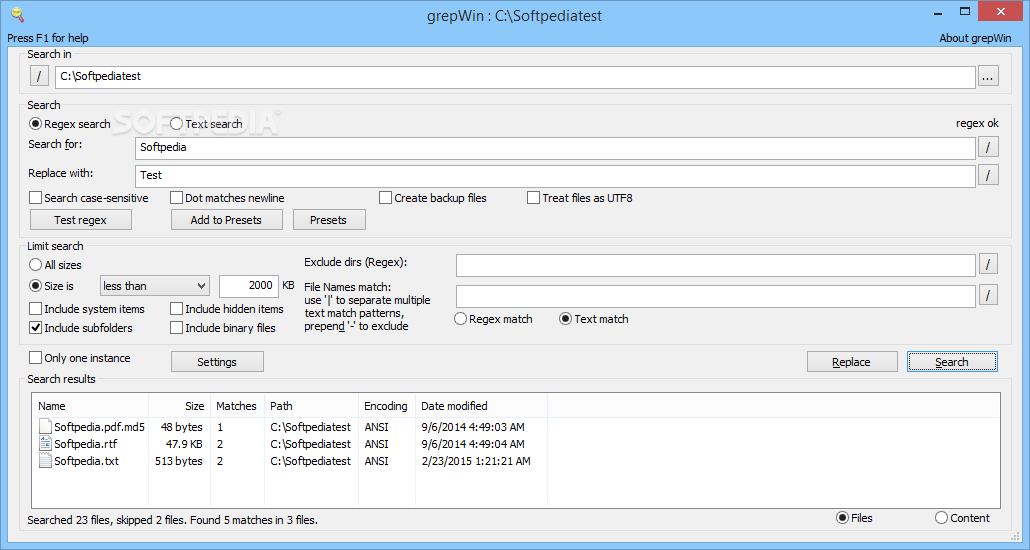Click the File Names match field

click(715, 296)
